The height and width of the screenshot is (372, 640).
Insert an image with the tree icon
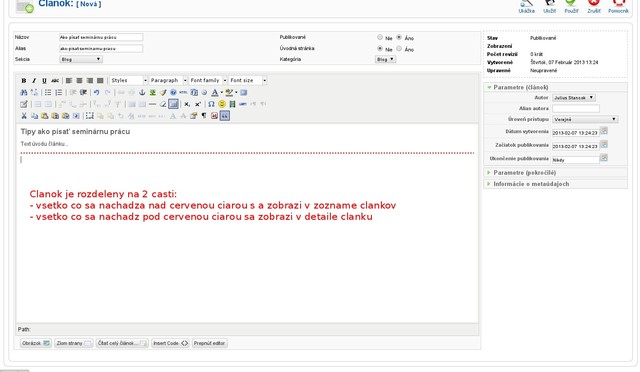click(x=153, y=93)
